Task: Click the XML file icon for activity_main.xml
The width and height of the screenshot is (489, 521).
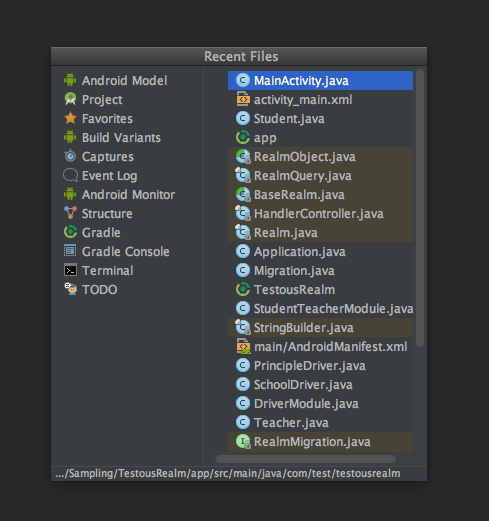Action: 243,99
